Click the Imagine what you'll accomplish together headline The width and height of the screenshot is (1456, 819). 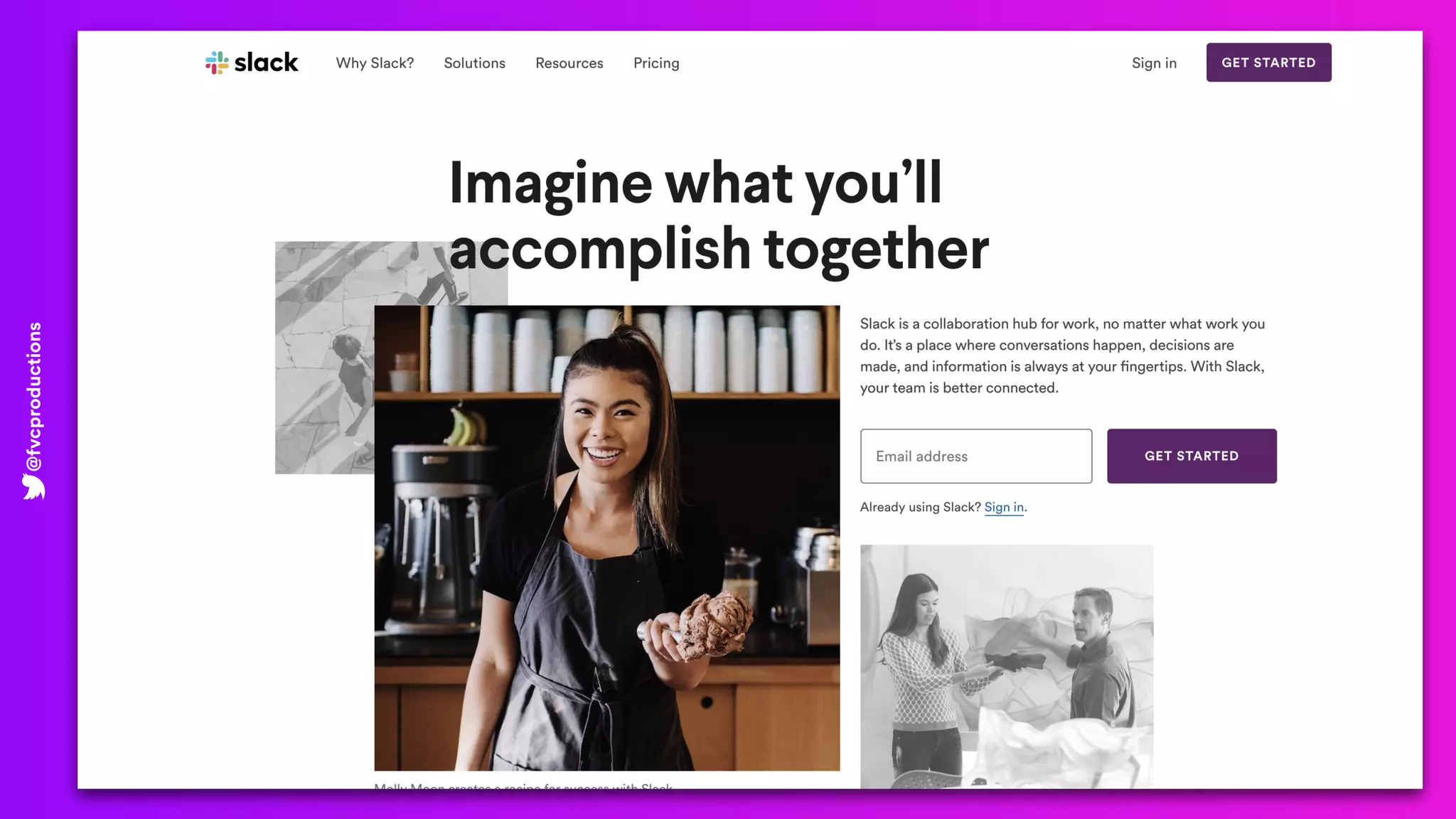719,216
